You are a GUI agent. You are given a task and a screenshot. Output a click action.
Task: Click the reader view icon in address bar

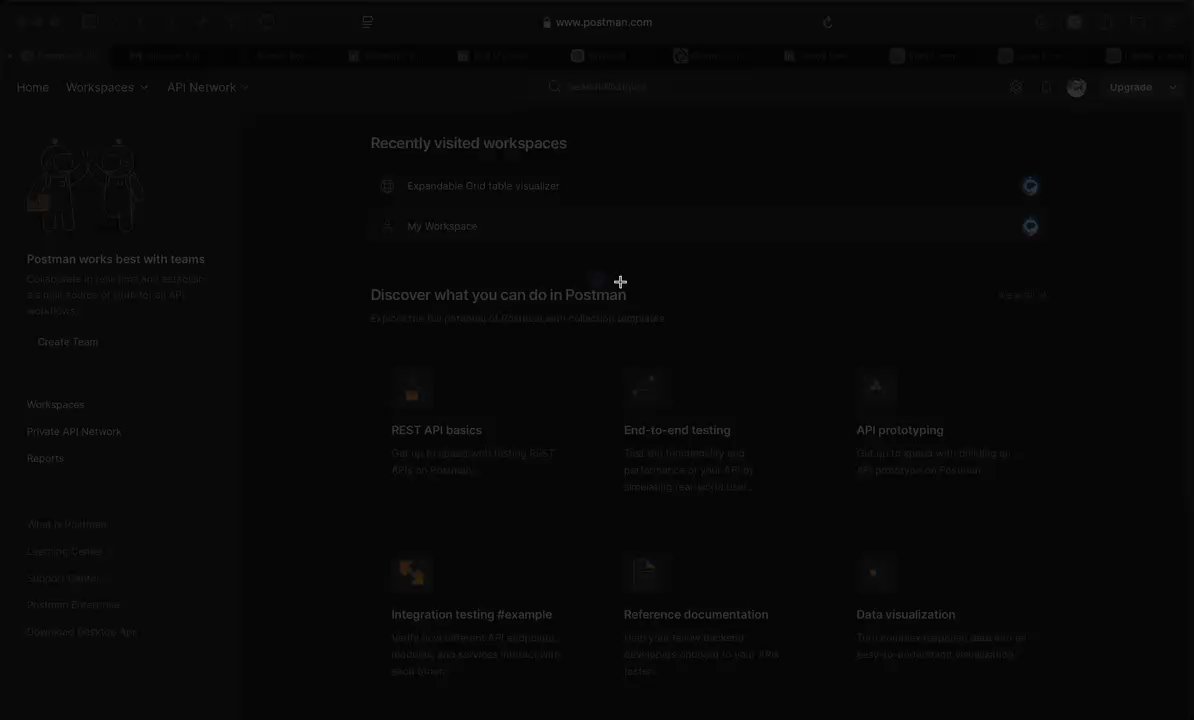pyautogui.click(x=367, y=22)
